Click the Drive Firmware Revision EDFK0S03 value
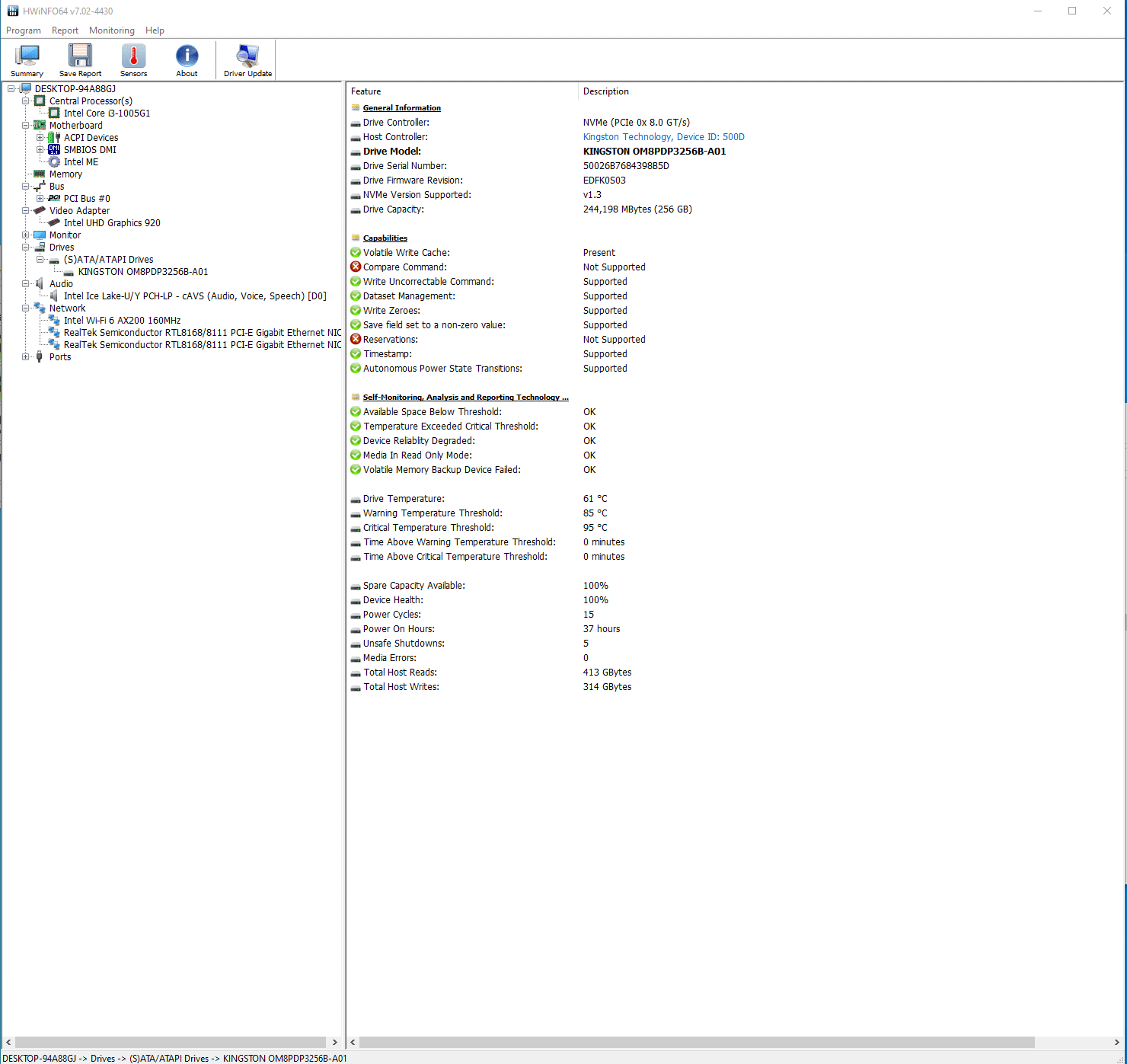The width and height of the screenshot is (1127, 1064). [605, 181]
